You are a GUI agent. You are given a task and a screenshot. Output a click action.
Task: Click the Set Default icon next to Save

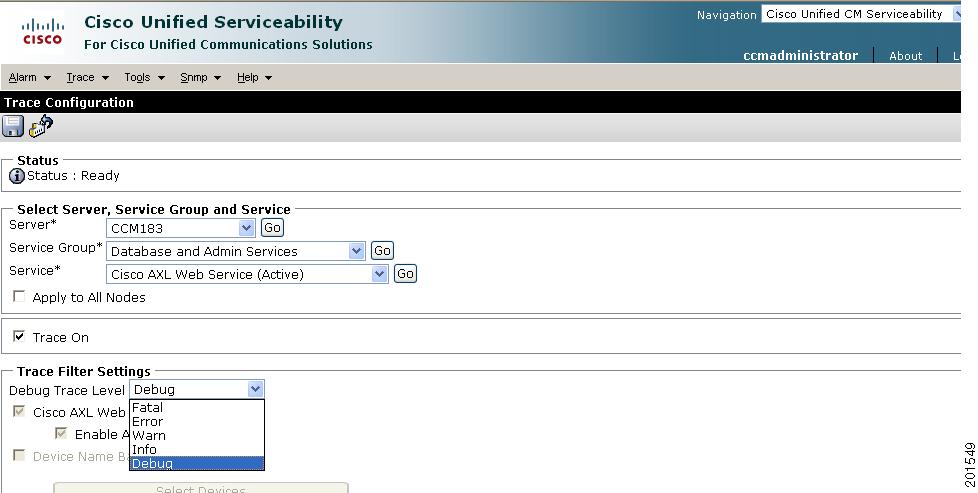(x=41, y=126)
